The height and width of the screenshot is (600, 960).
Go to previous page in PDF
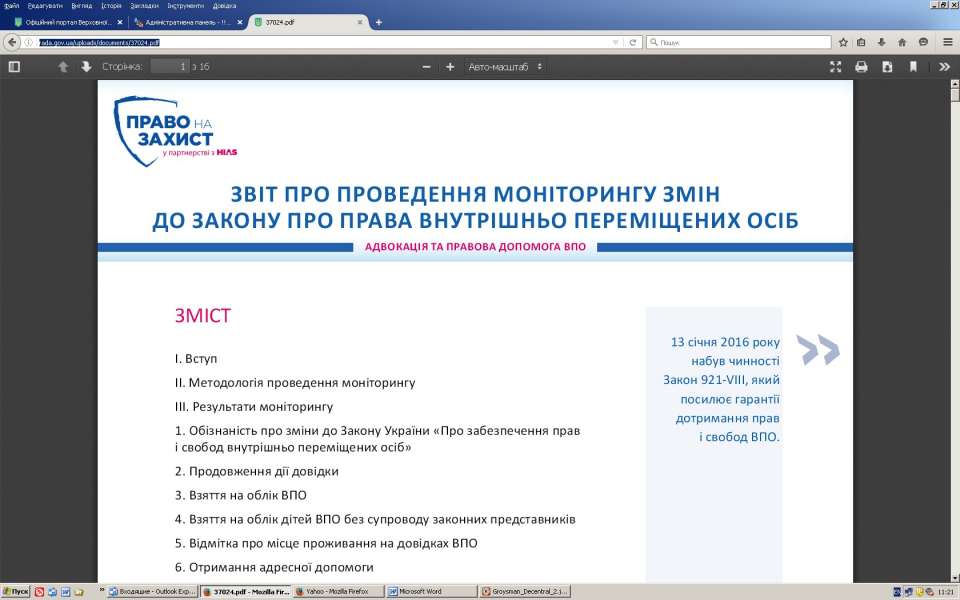pos(63,67)
